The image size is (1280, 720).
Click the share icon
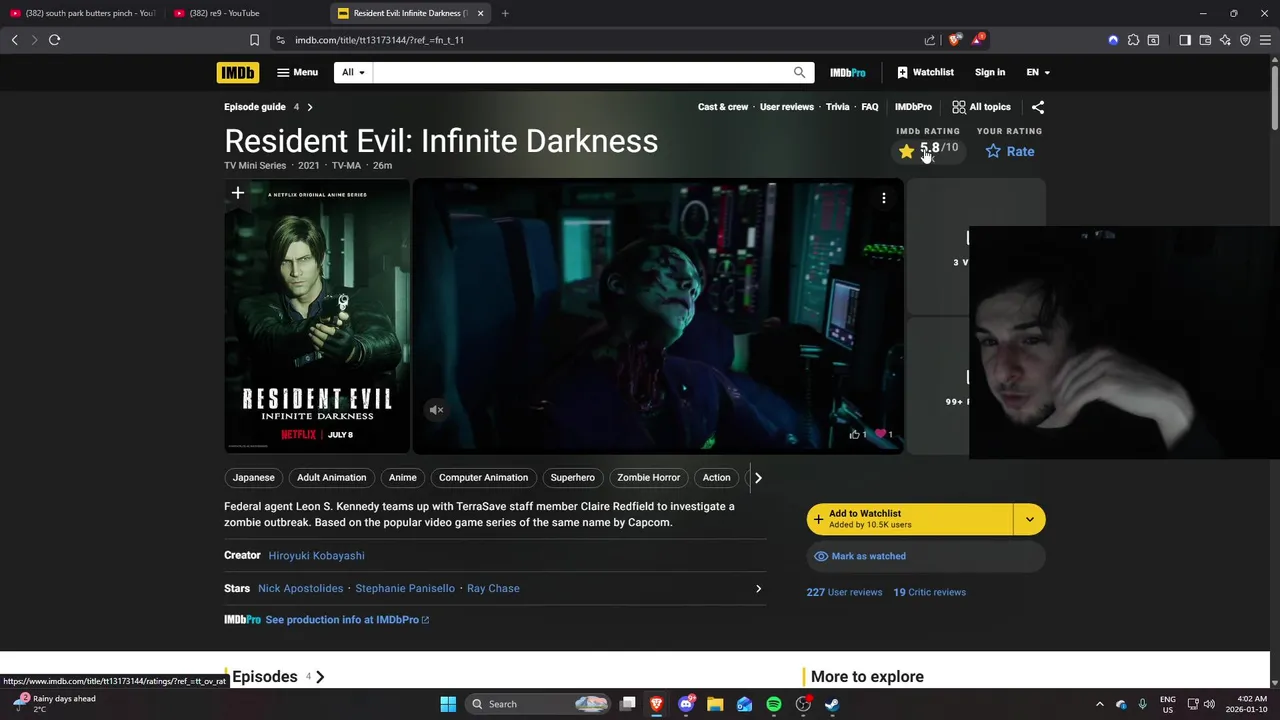click(x=1038, y=107)
